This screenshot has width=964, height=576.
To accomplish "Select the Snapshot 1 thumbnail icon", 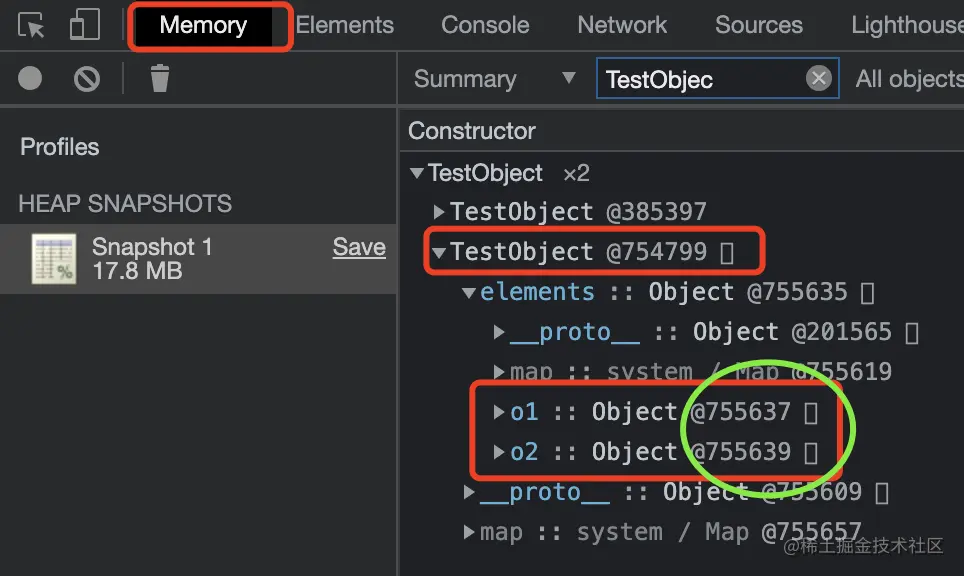I will tap(53, 259).
